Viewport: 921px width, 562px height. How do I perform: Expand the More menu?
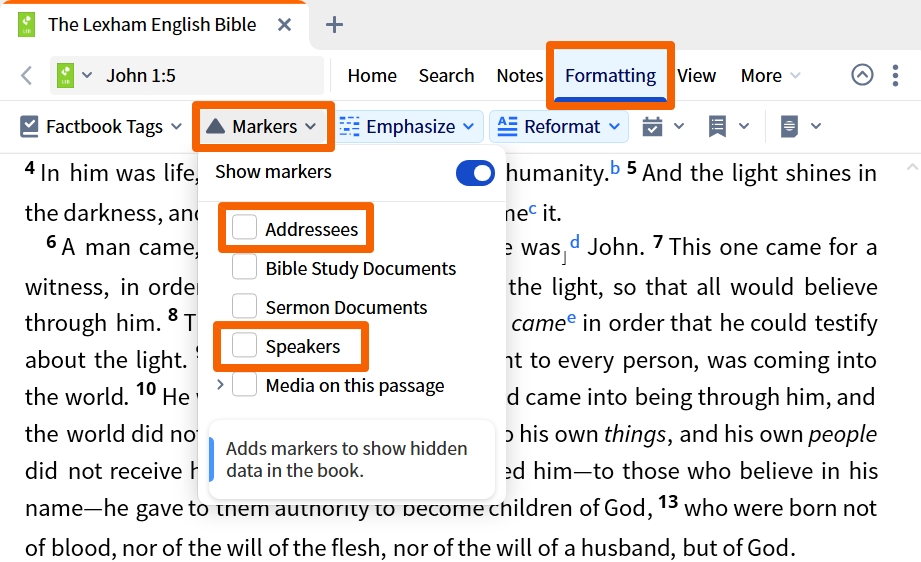tap(770, 75)
